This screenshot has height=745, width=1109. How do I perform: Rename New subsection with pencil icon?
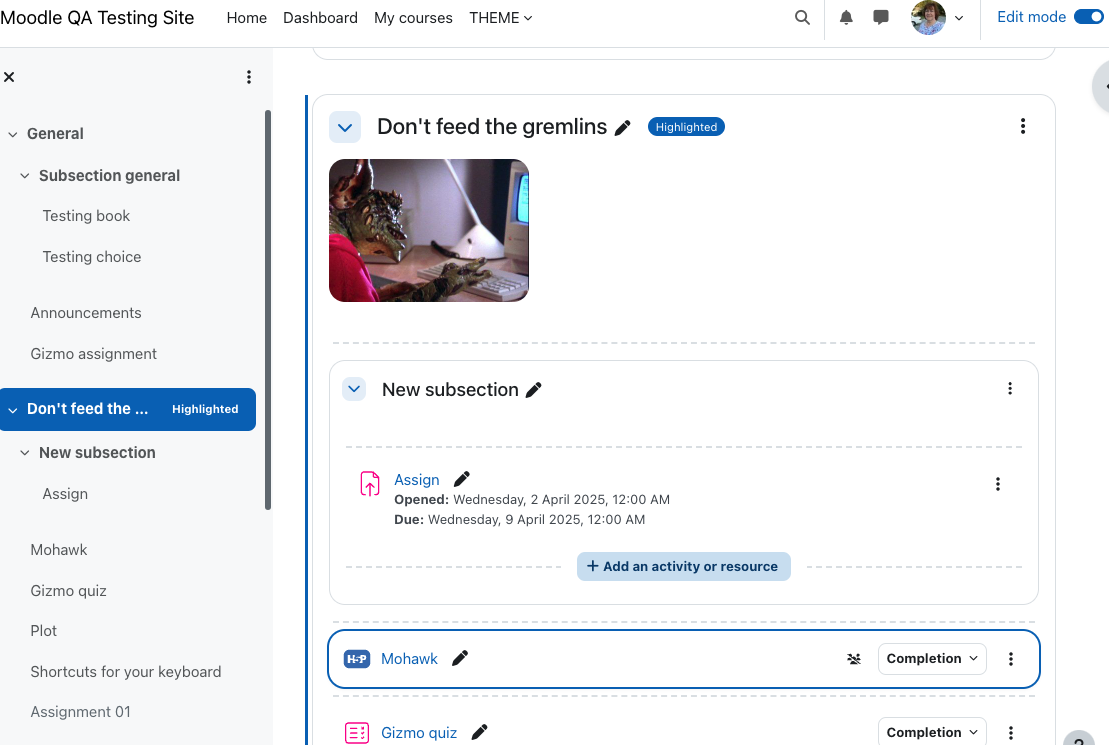point(534,390)
